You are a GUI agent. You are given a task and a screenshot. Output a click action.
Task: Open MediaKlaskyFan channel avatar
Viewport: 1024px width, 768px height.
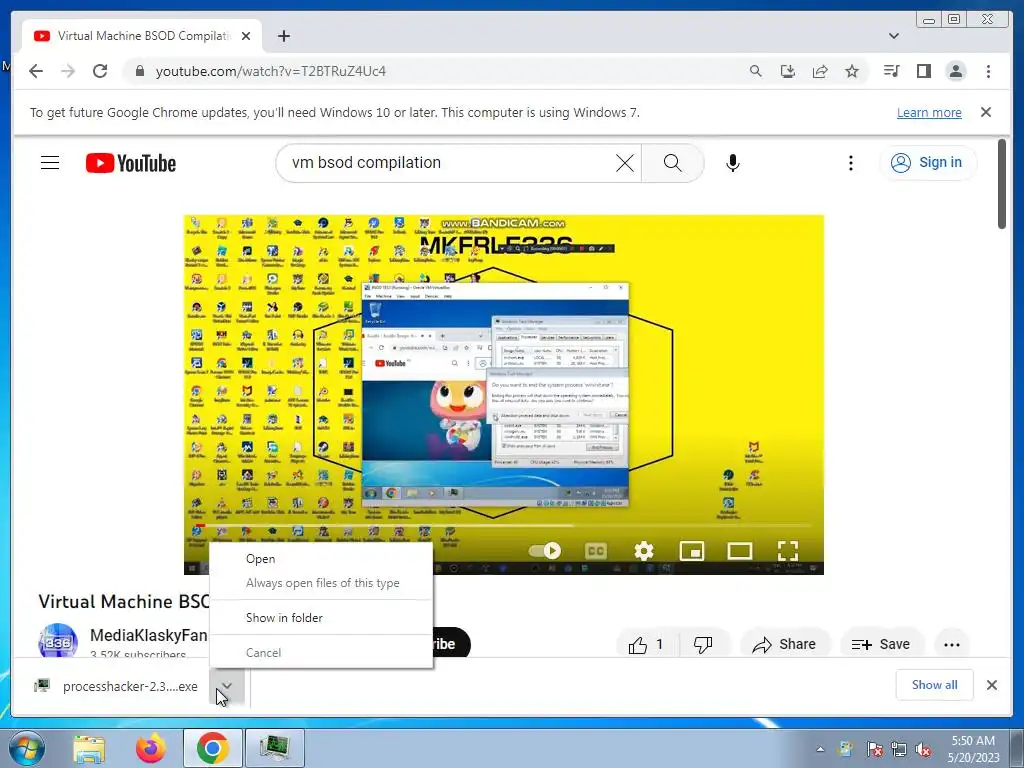tap(58, 641)
